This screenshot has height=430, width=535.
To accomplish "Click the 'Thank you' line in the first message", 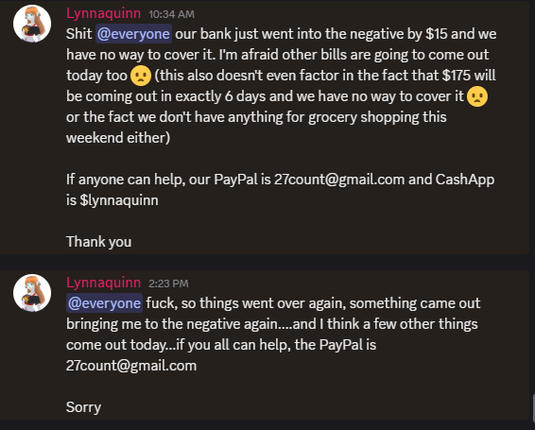I will tap(99, 242).
